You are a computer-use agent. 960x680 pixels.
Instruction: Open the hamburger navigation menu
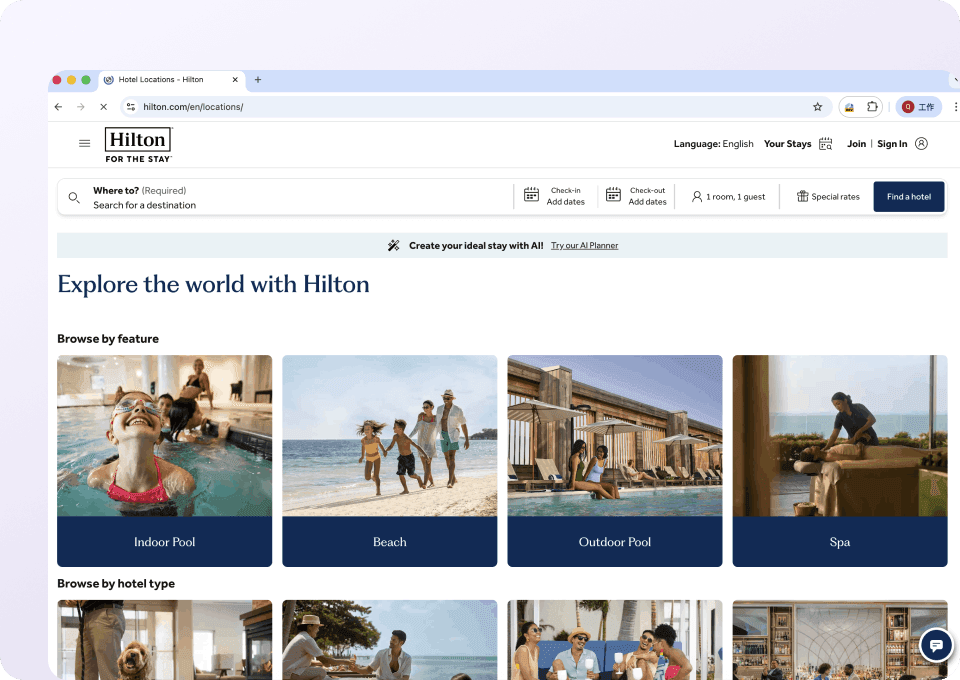(85, 143)
